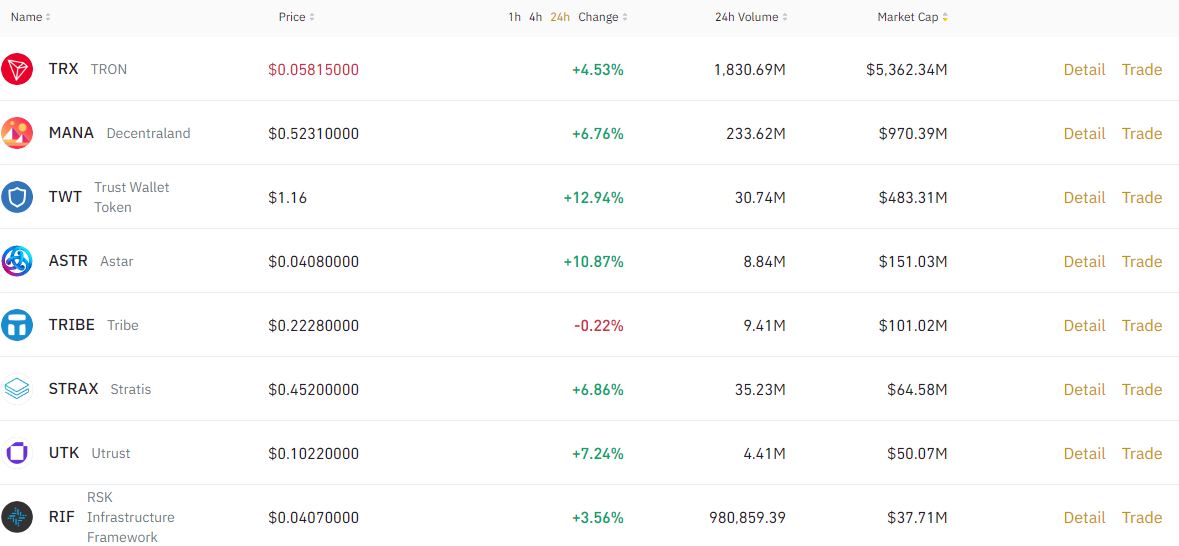The height and width of the screenshot is (546, 1179).
Task: Open Trade for TRX
Action: point(1142,69)
